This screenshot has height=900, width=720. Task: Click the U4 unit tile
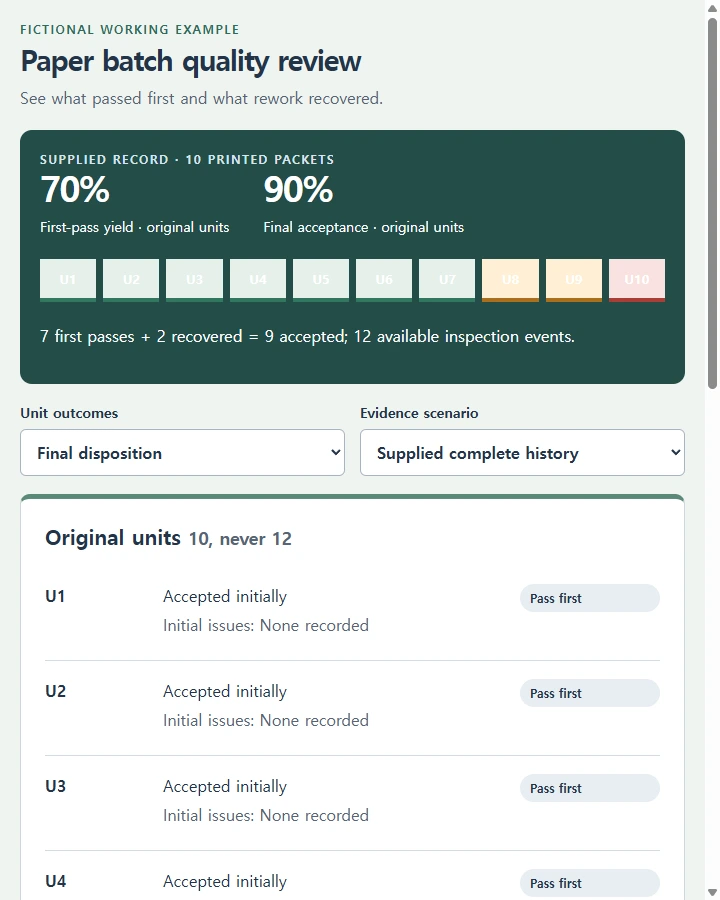tap(258, 280)
